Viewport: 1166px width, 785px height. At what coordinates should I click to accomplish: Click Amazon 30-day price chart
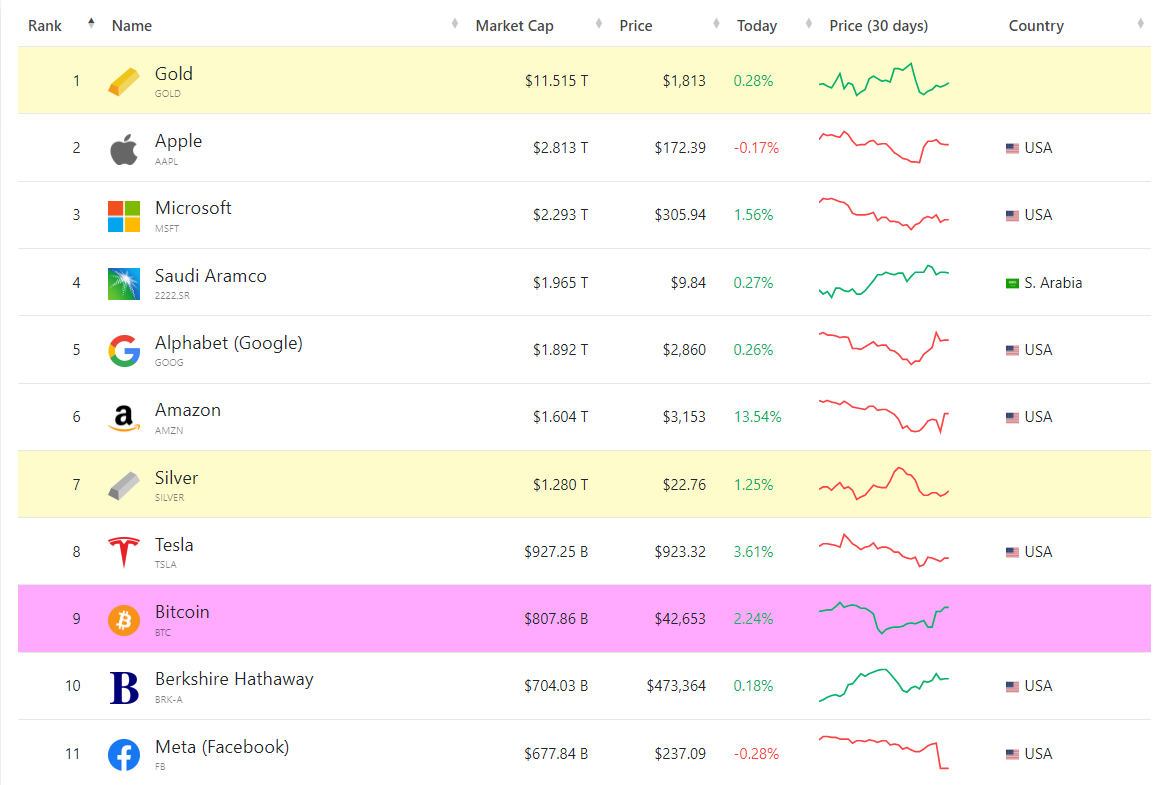(883, 416)
